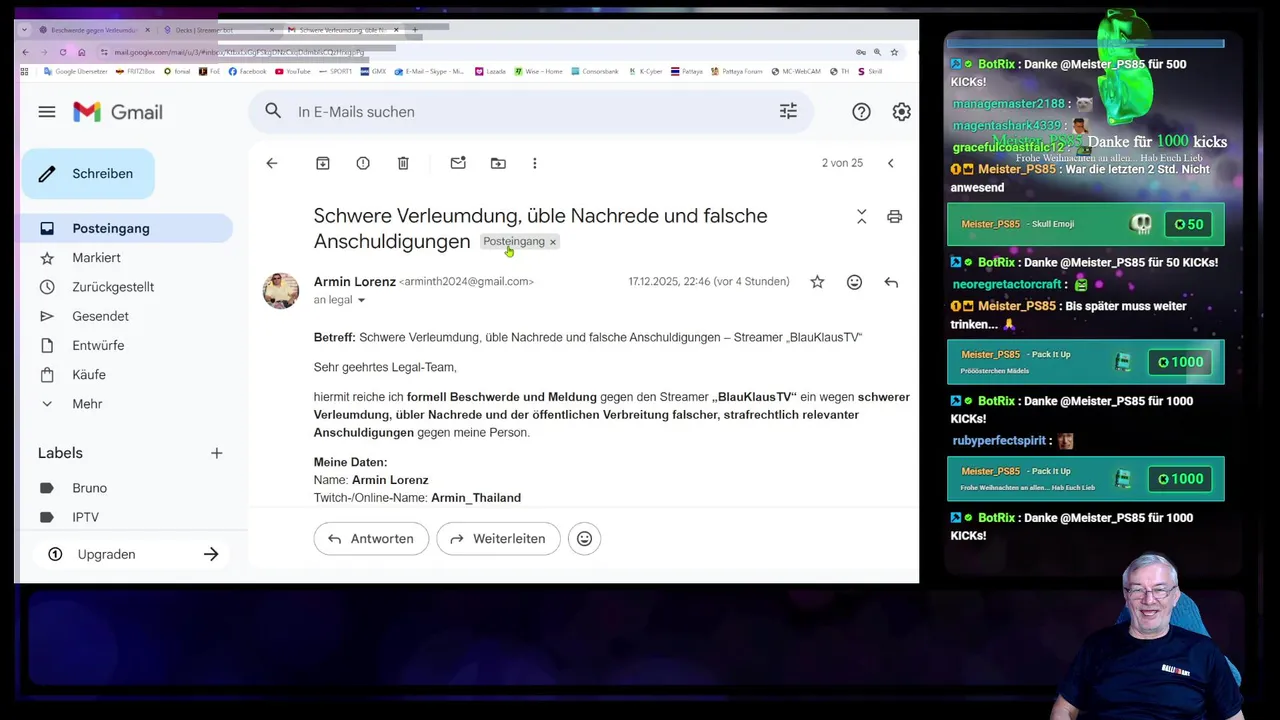Add a new label with plus icon
The width and height of the screenshot is (1280, 720).
click(216, 453)
